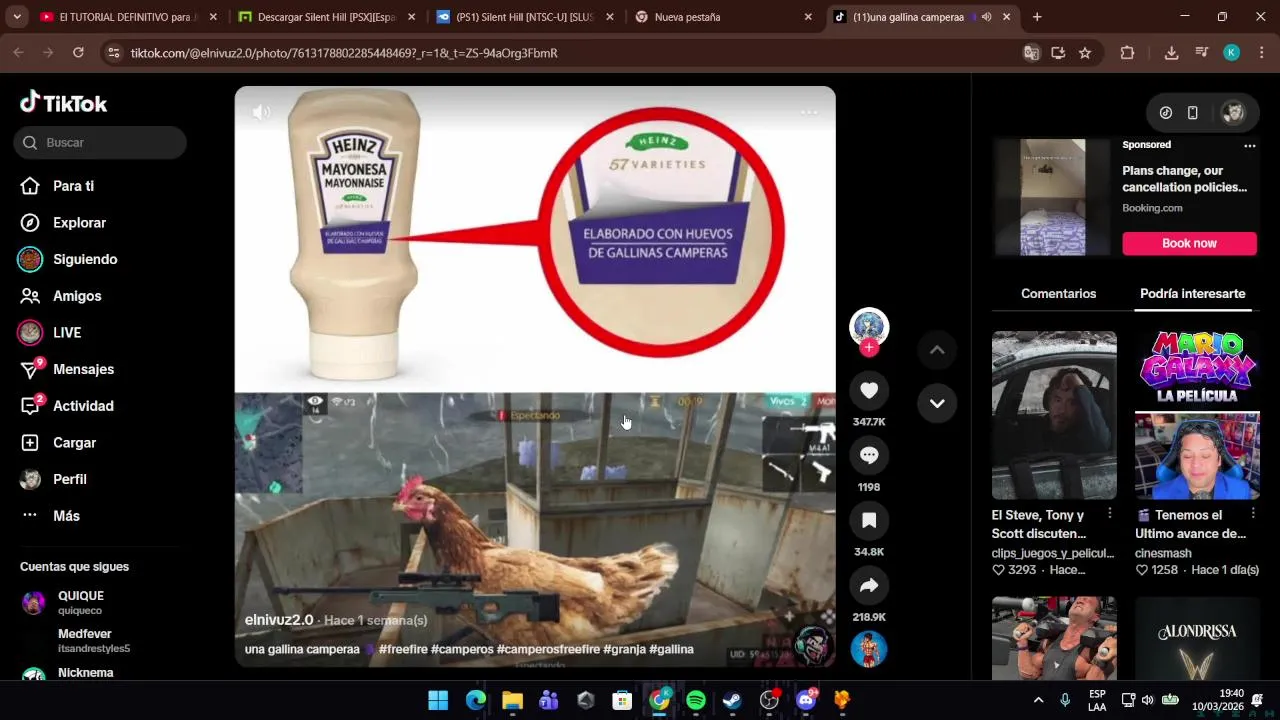
Task: Click the get app phone icon
Action: tap(1192, 113)
